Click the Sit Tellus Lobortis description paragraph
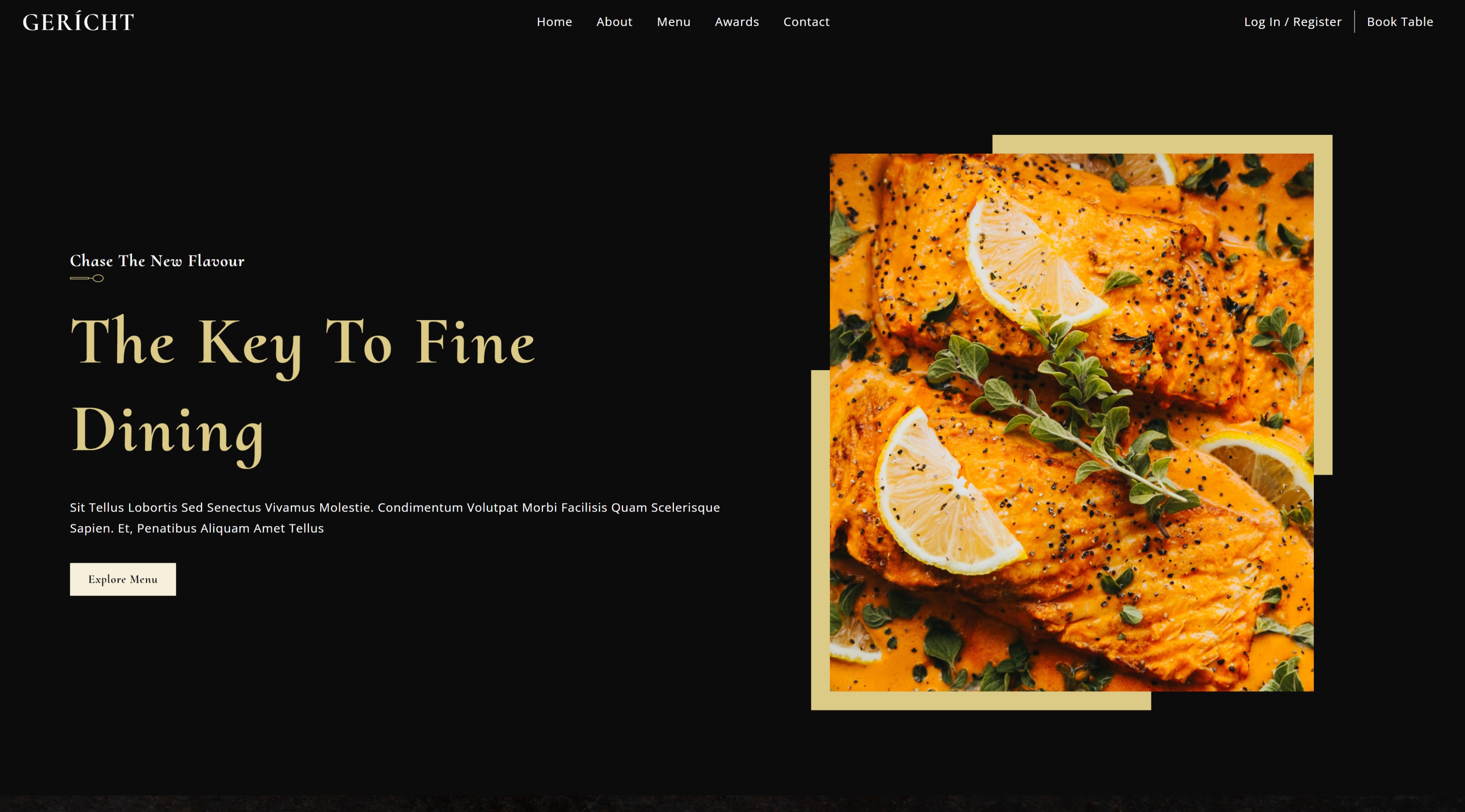The image size is (1465, 812). (395, 517)
